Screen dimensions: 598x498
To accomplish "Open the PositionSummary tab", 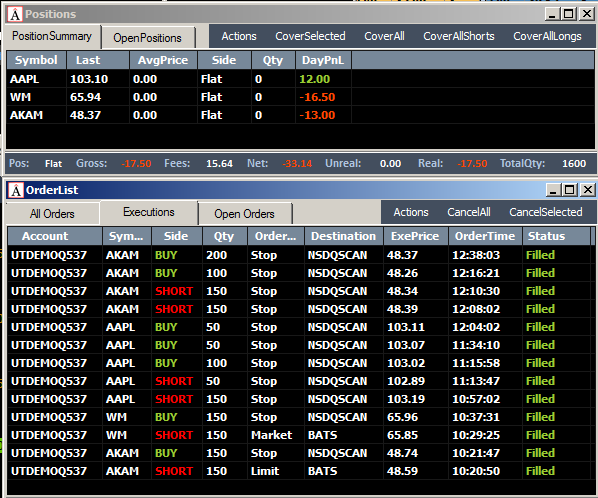I will click(52, 36).
